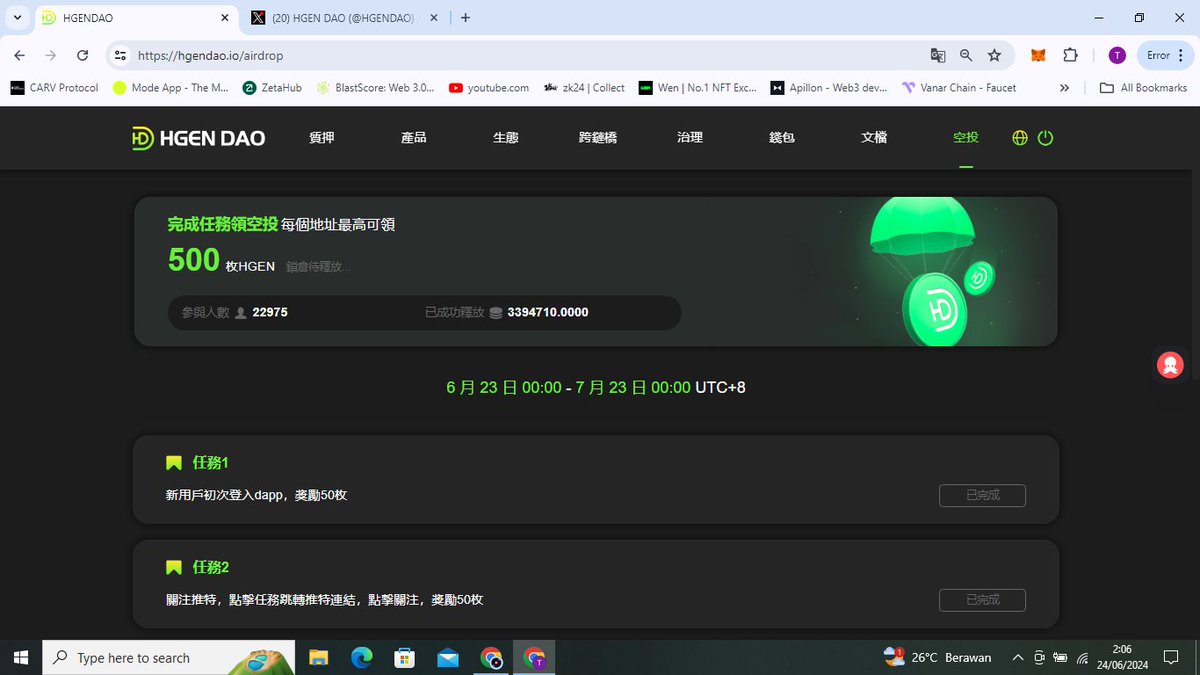Image resolution: width=1200 pixels, height=675 pixels.
Task: Open the youtube.com bookmark
Action: tap(489, 88)
